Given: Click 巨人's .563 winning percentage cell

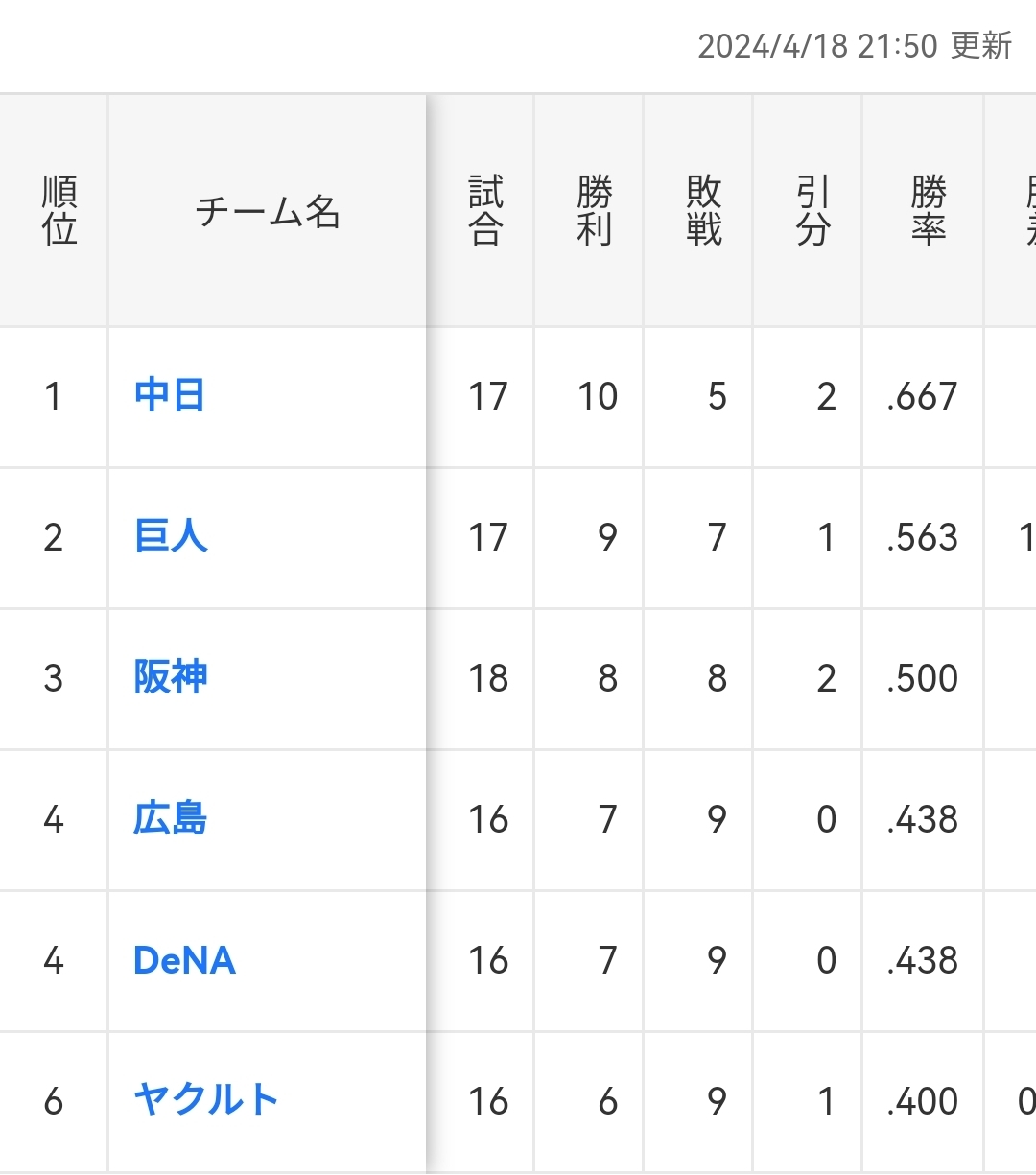Looking at the screenshot, I should (x=923, y=537).
